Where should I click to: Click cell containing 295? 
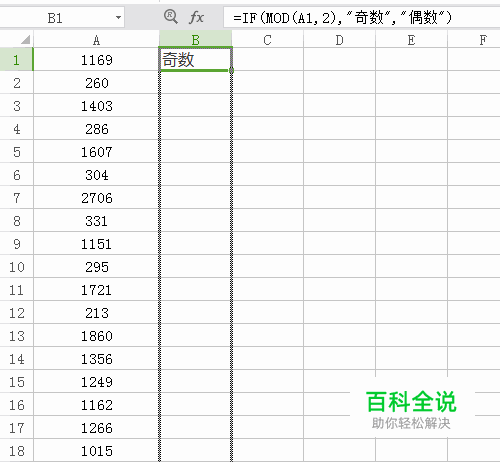pos(96,266)
